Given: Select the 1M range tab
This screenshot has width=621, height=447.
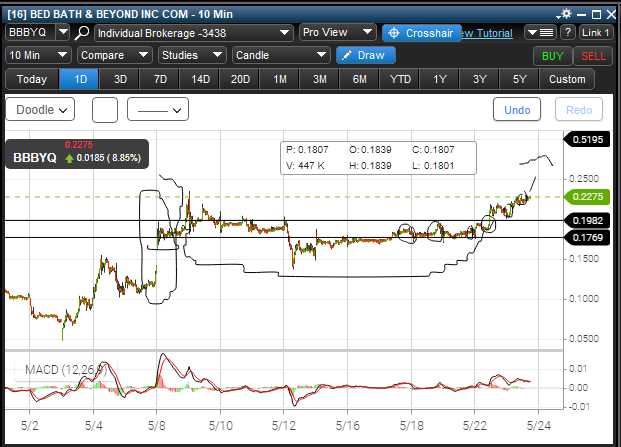Looking at the screenshot, I should [280, 79].
